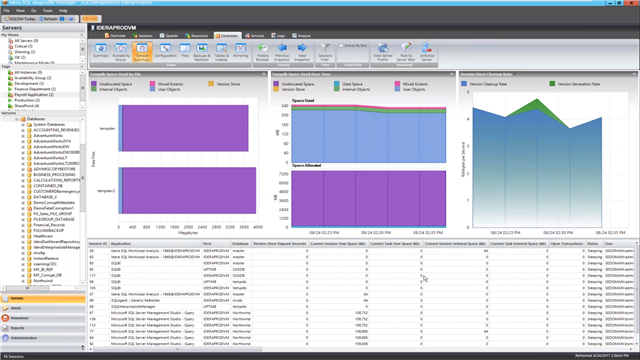Open the dropdown arrow beside Refresh

tap(71, 19)
